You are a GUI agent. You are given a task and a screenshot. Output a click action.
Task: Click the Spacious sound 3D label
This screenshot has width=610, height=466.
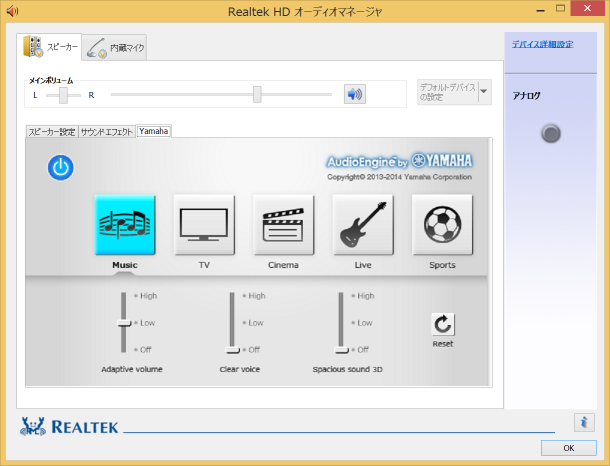(347, 369)
